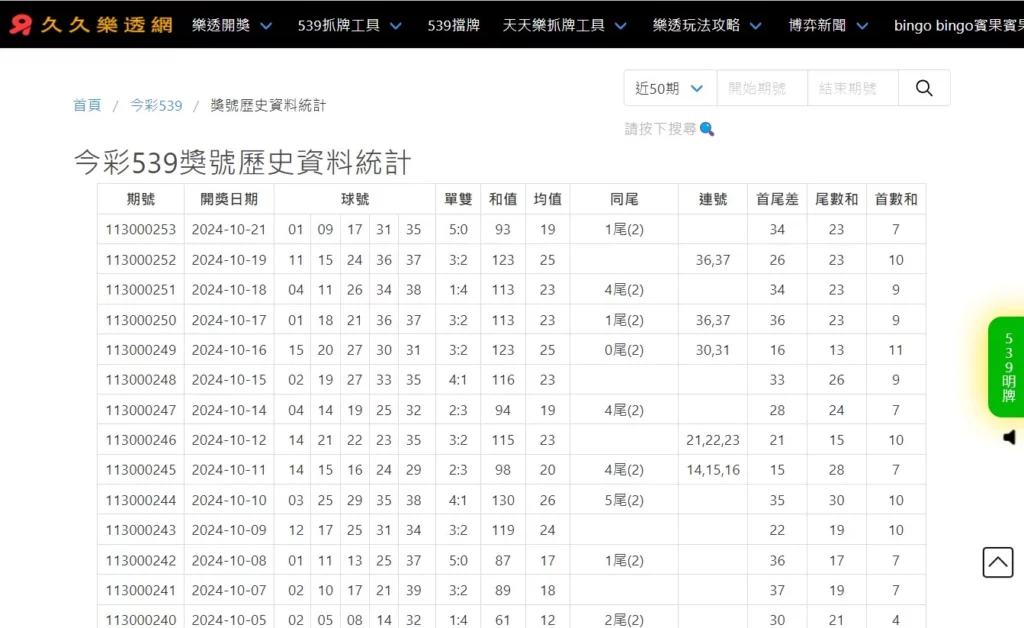Image resolution: width=1024 pixels, height=628 pixels.
Task: Open the 近50期 period range dropdown
Action: [x=668, y=88]
